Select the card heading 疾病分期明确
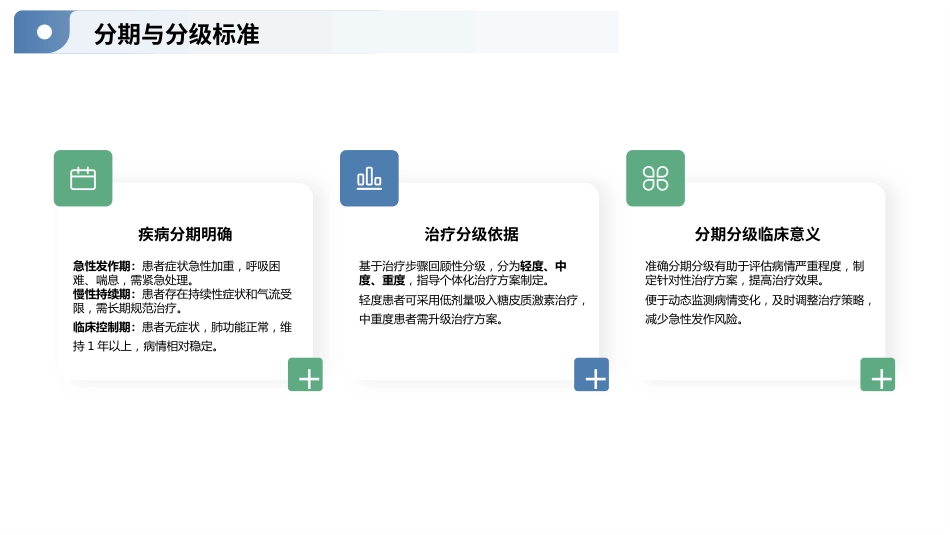Viewport: 950px width, 535px height. [x=185, y=234]
